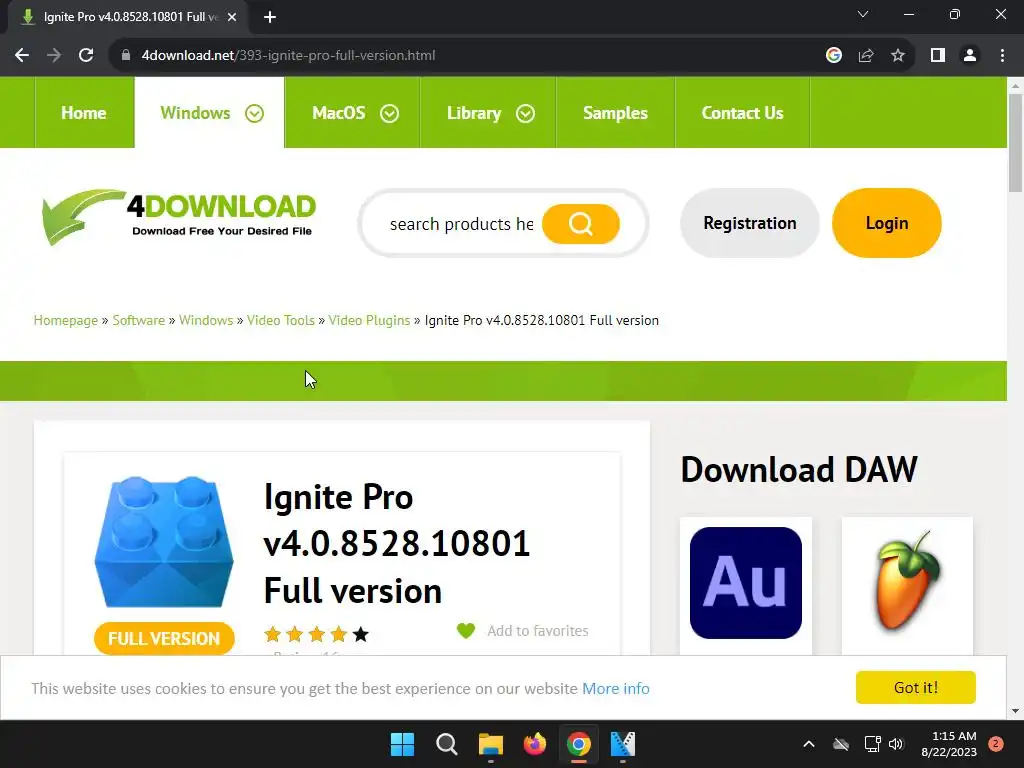Click the orange search magnifier button

[581, 224]
